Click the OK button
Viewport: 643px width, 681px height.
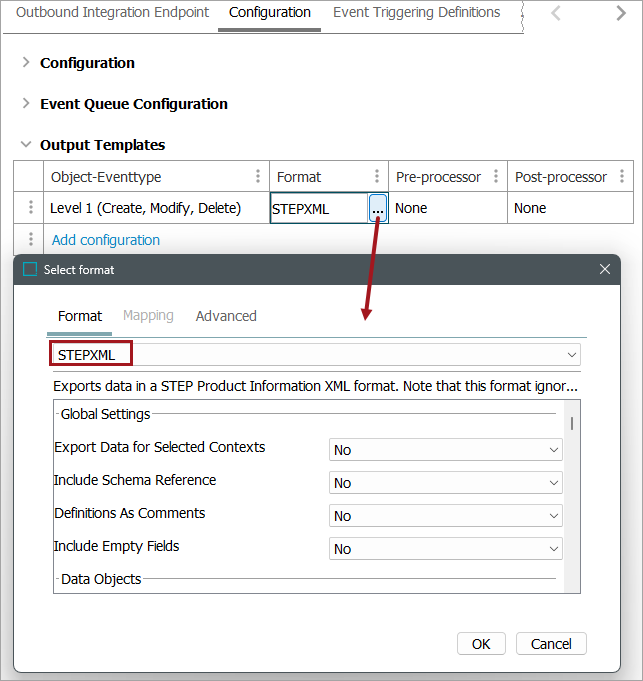coord(481,644)
